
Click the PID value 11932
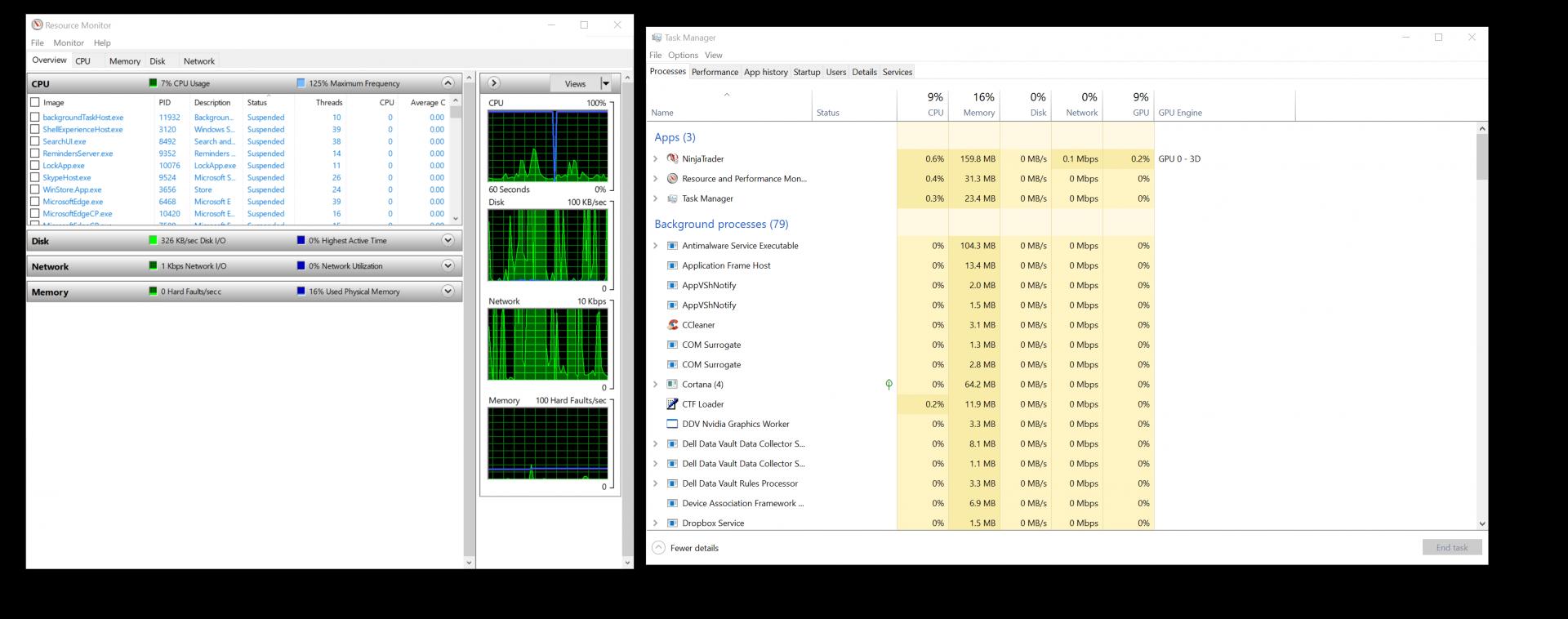tap(169, 117)
